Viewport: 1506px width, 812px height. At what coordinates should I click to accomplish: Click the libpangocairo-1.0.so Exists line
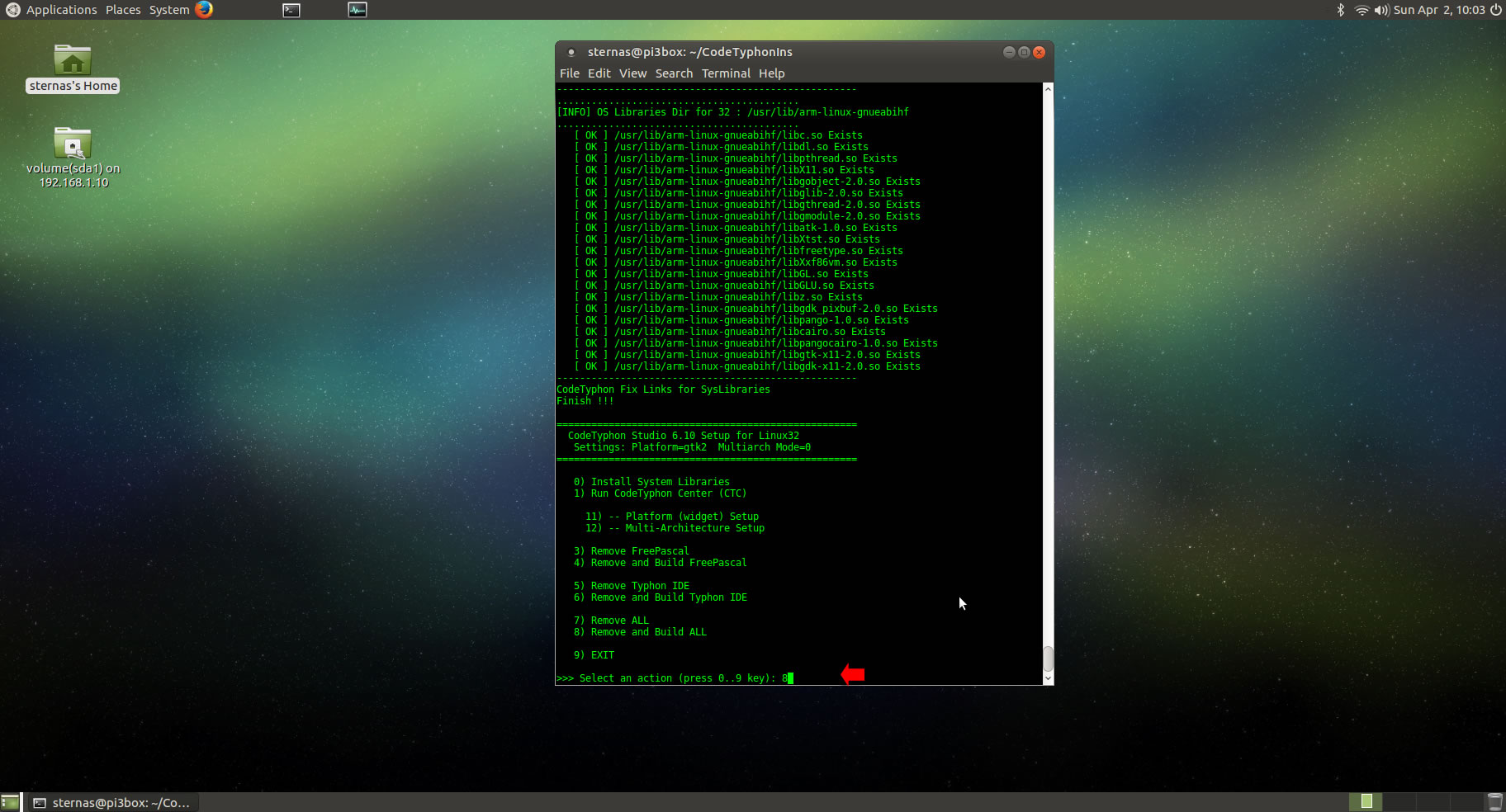755,343
